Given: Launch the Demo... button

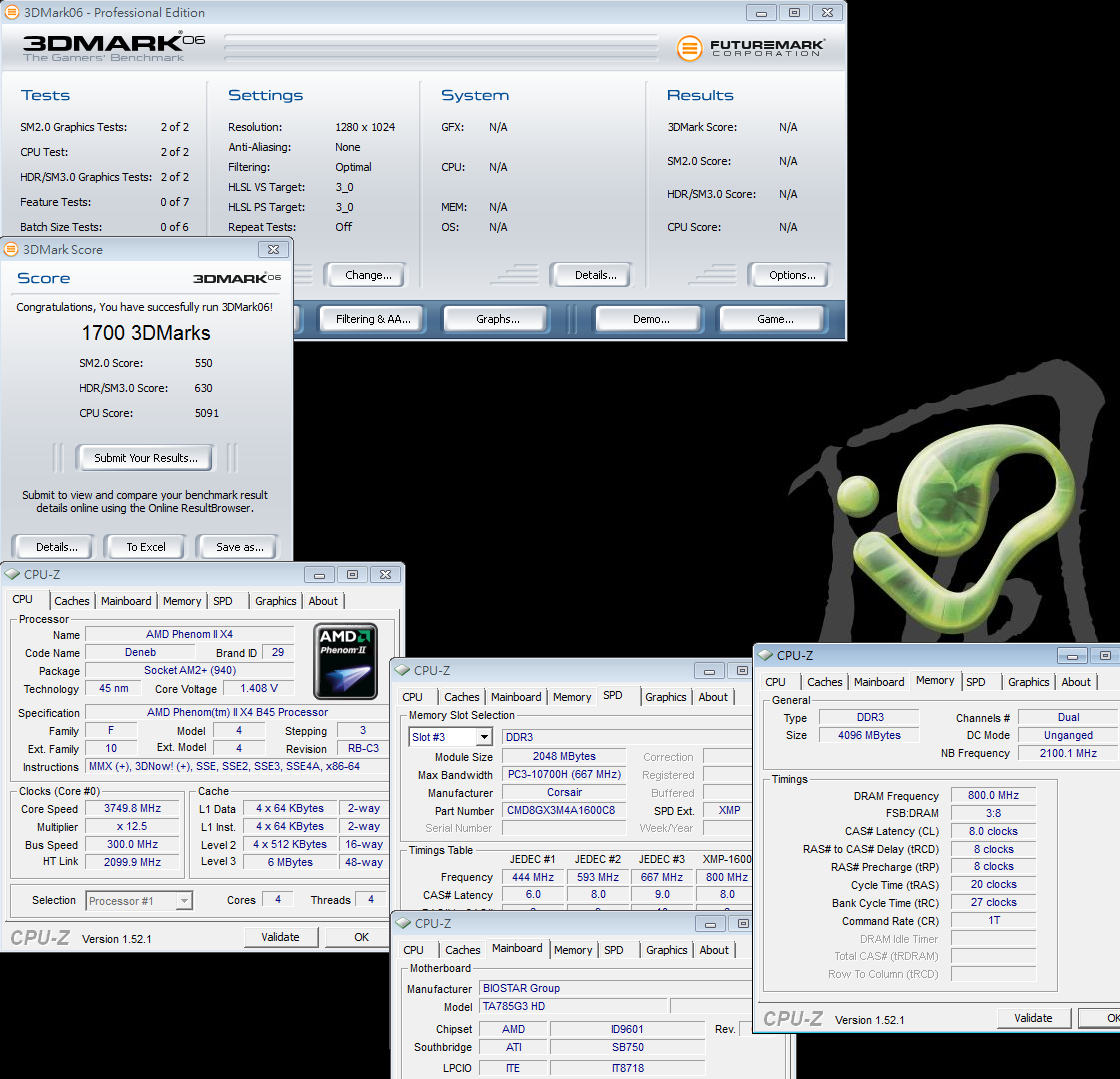Looking at the screenshot, I should click(651, 319).
